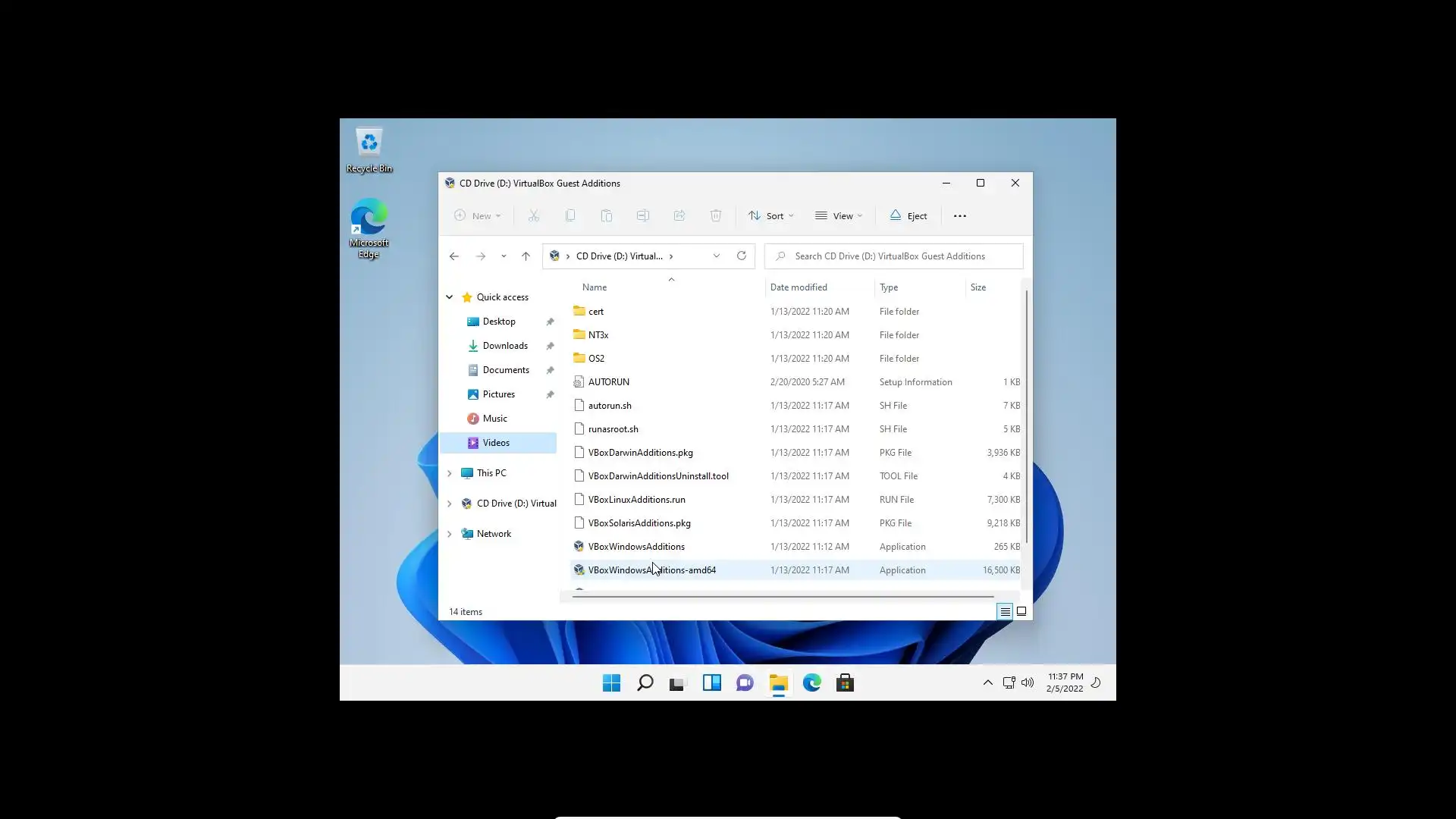Open the See more ellipsis menu
Image resolution: width=1456 pixels, height=819 pixels.
click(959, 216)
